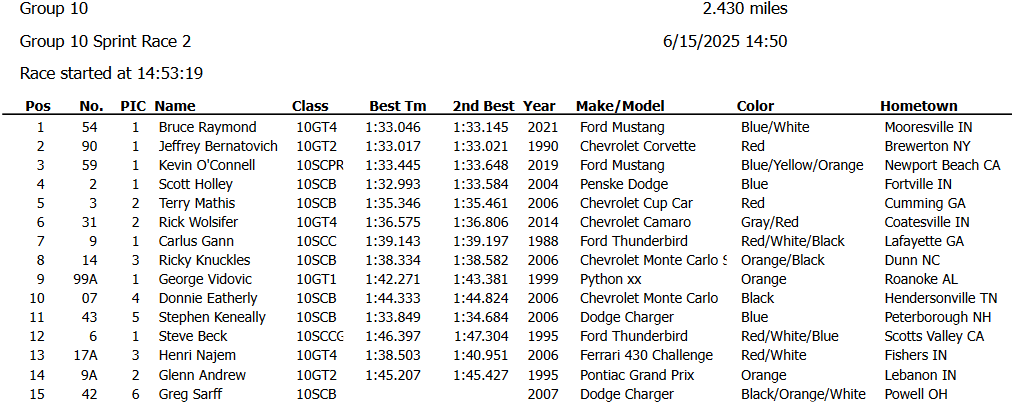Click the Group 10 Sprint Race 2 title

(105, 42)
